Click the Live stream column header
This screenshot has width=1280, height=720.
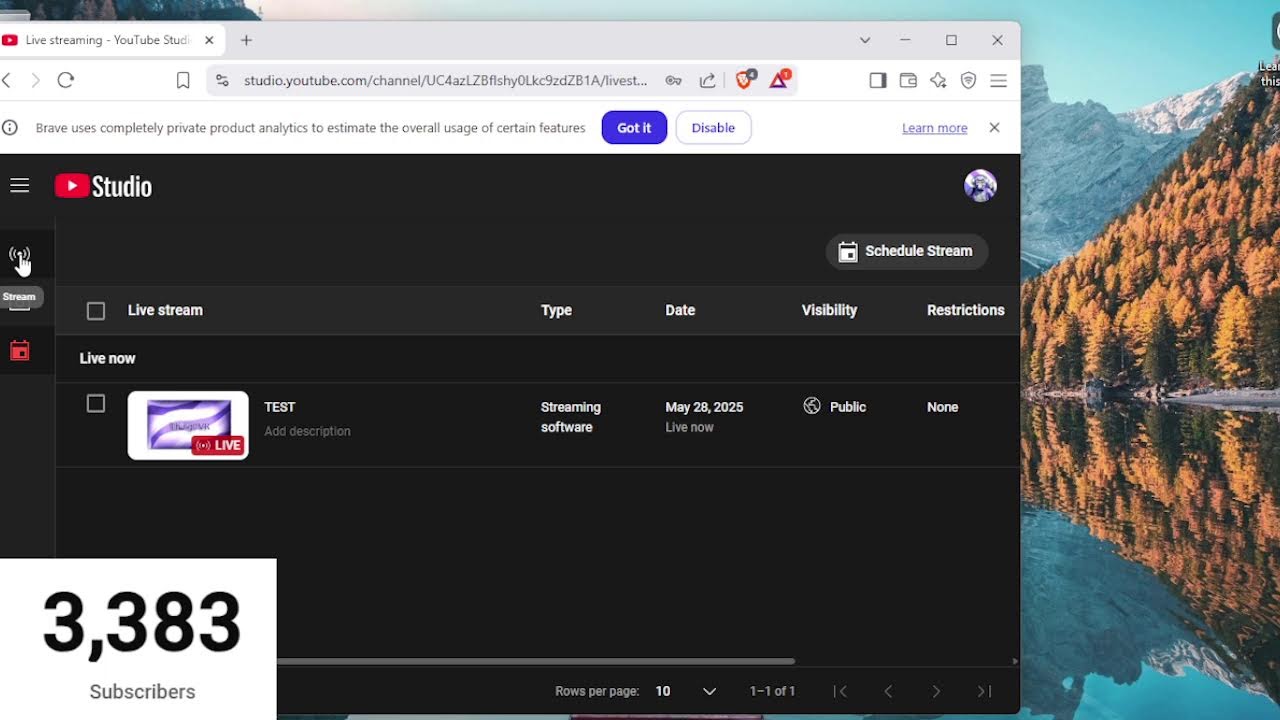165,310
